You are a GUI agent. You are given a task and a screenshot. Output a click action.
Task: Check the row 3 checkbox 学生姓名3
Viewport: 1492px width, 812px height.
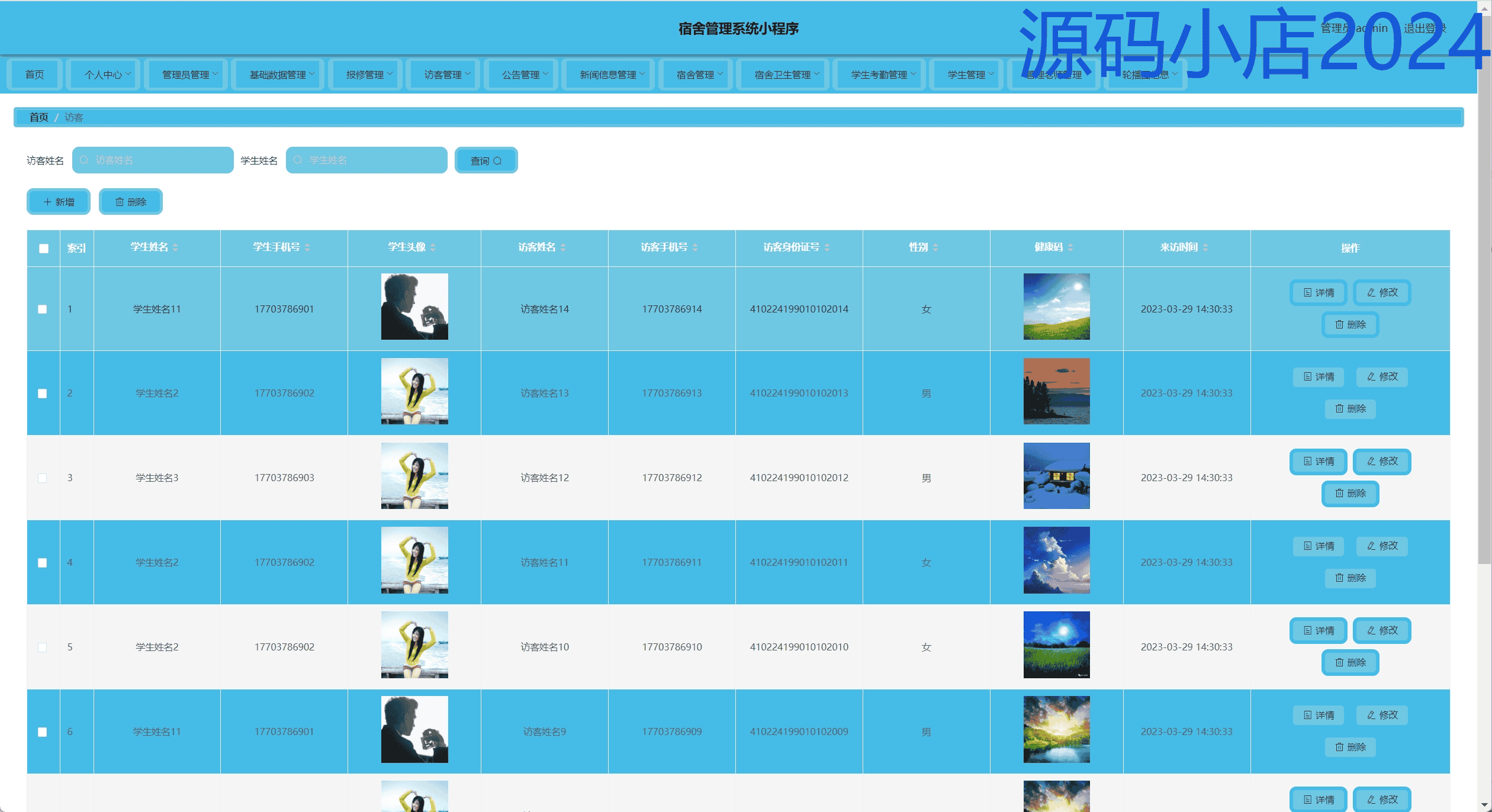coord(43,478)
